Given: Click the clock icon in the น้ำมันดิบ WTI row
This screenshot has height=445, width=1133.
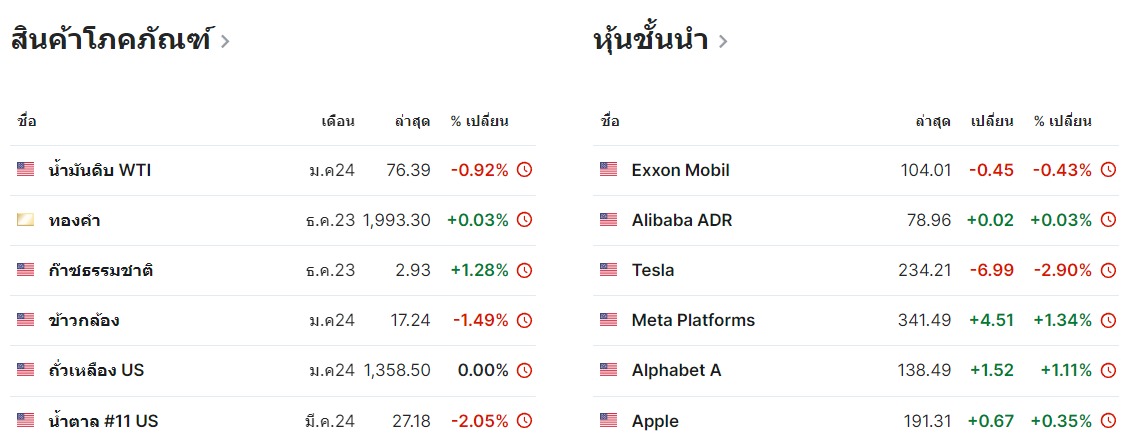Looking at the screenshot, I should tap(525, 170).
